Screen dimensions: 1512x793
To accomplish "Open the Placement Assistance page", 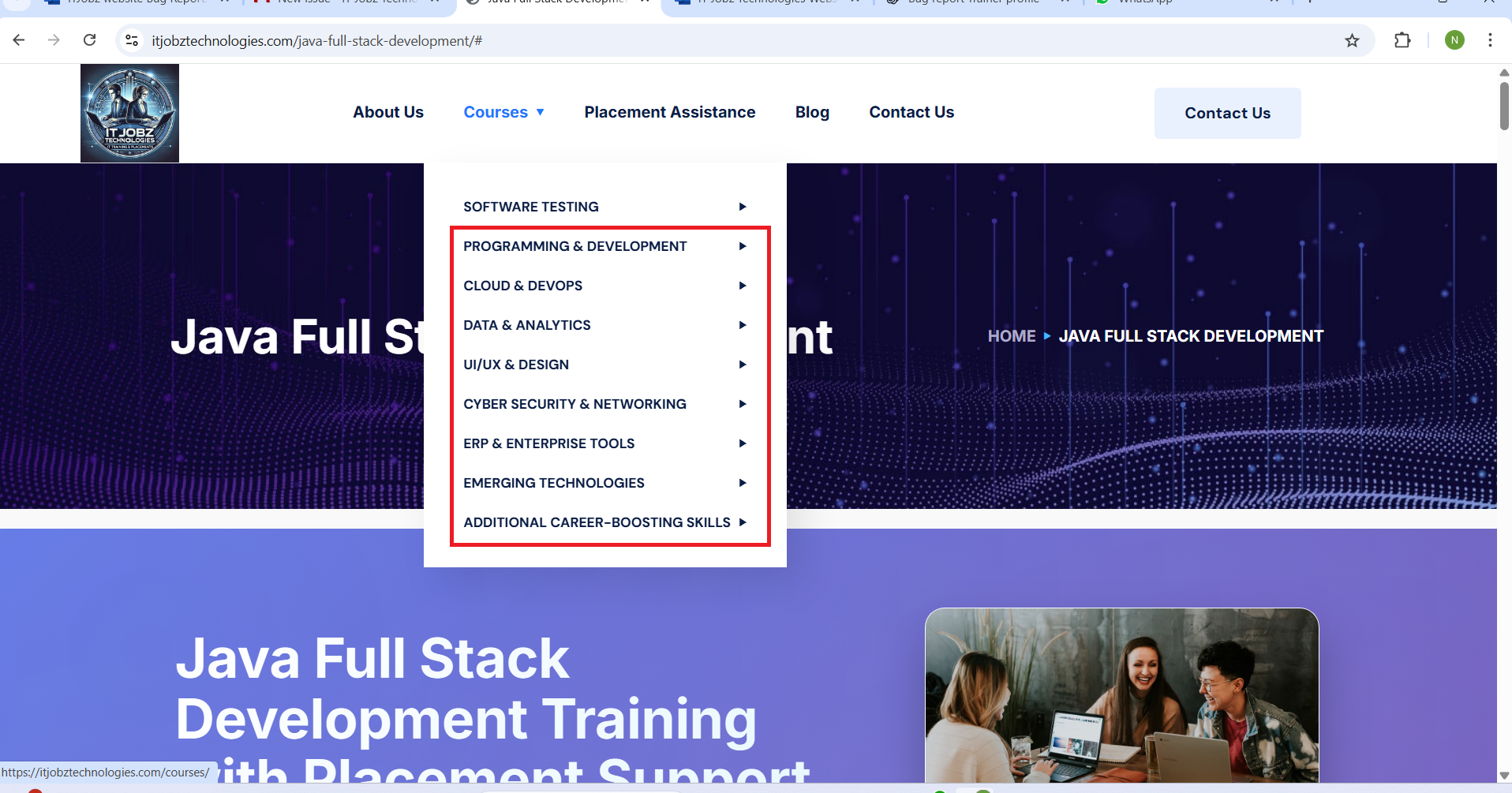I will pos(669,112).
